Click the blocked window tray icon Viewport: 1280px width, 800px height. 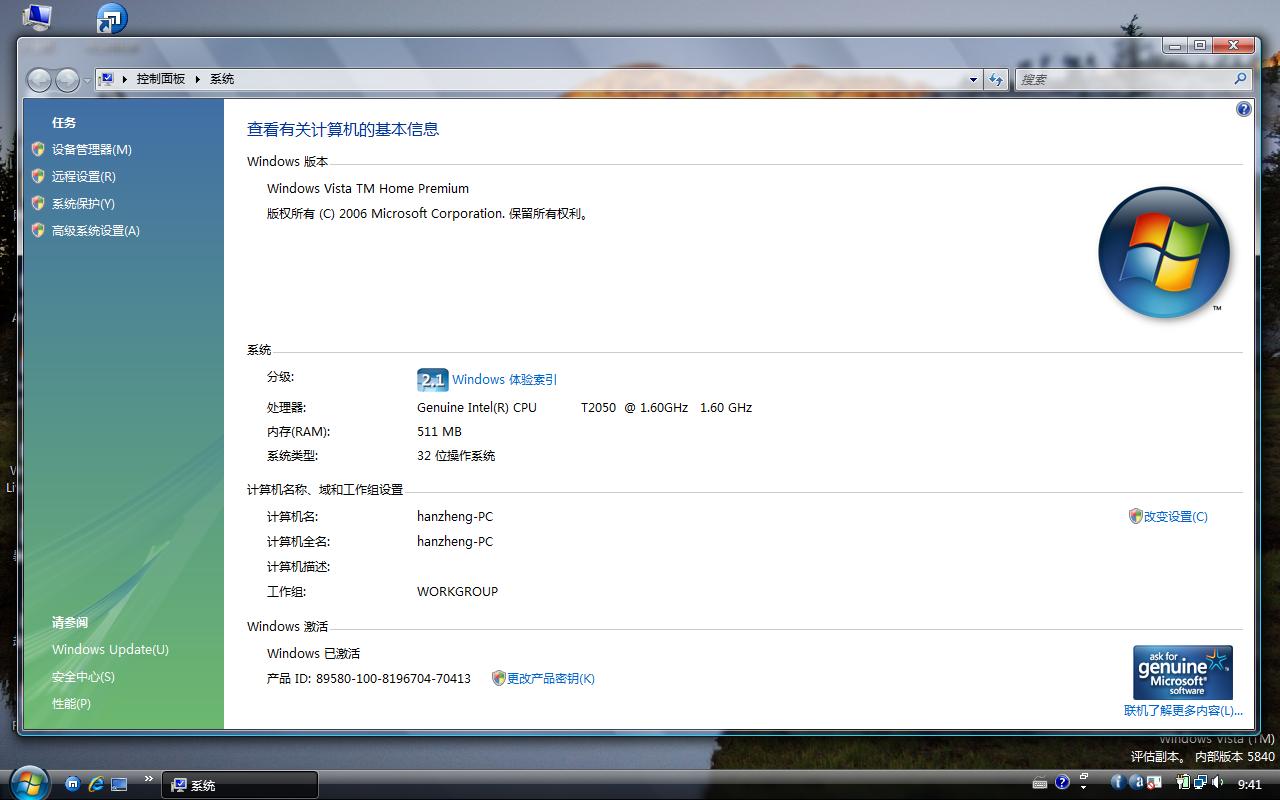click(1154, 783)
